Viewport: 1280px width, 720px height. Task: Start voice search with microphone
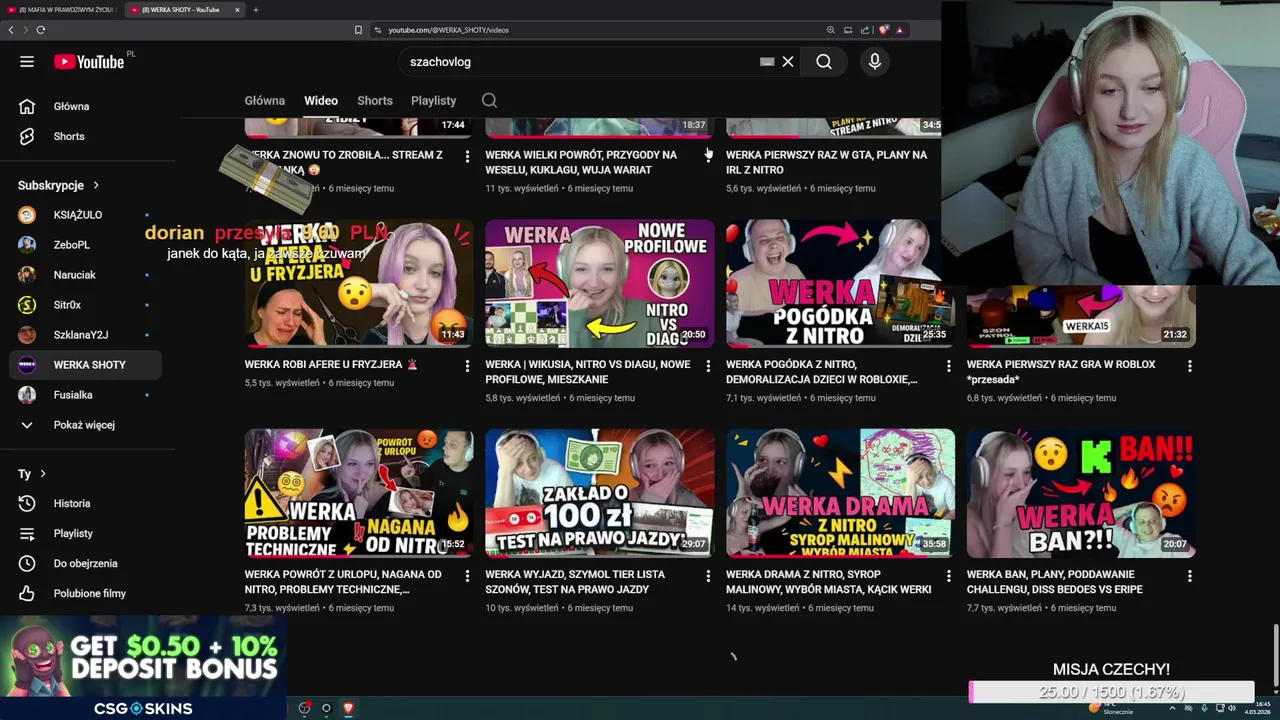pos(875,62)
